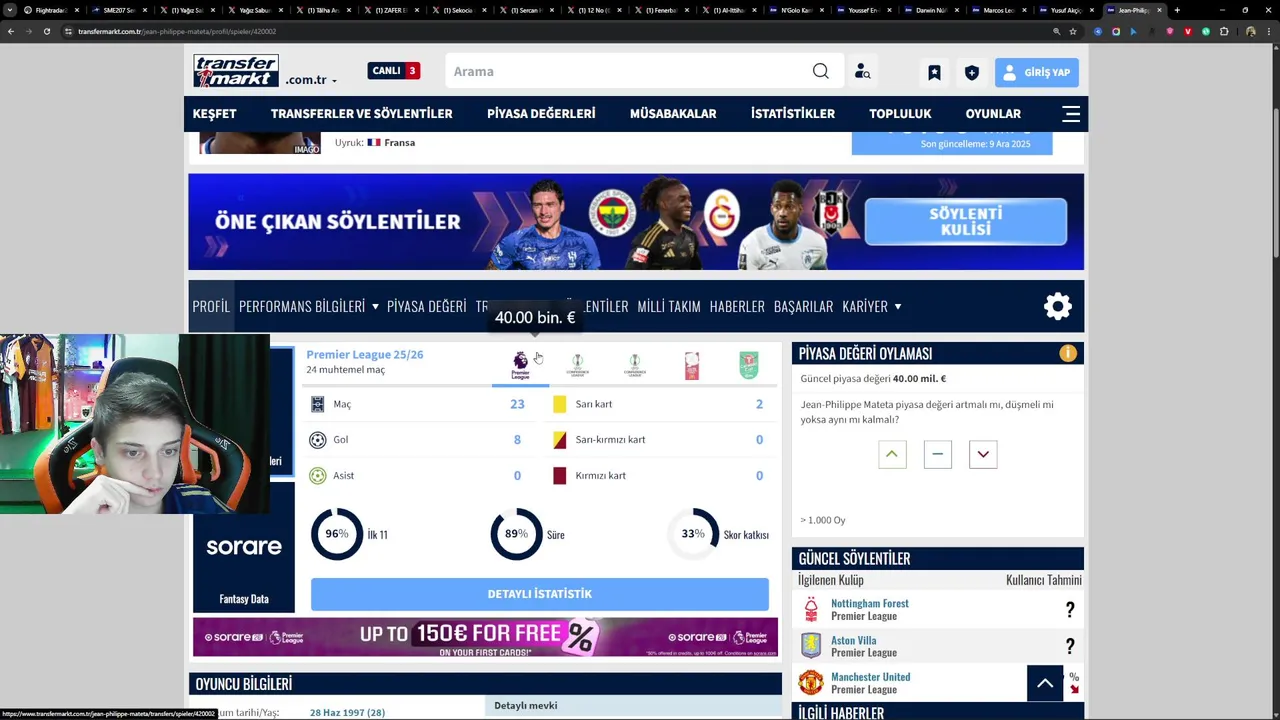Select the red FA Cup logo

(691, 365)
